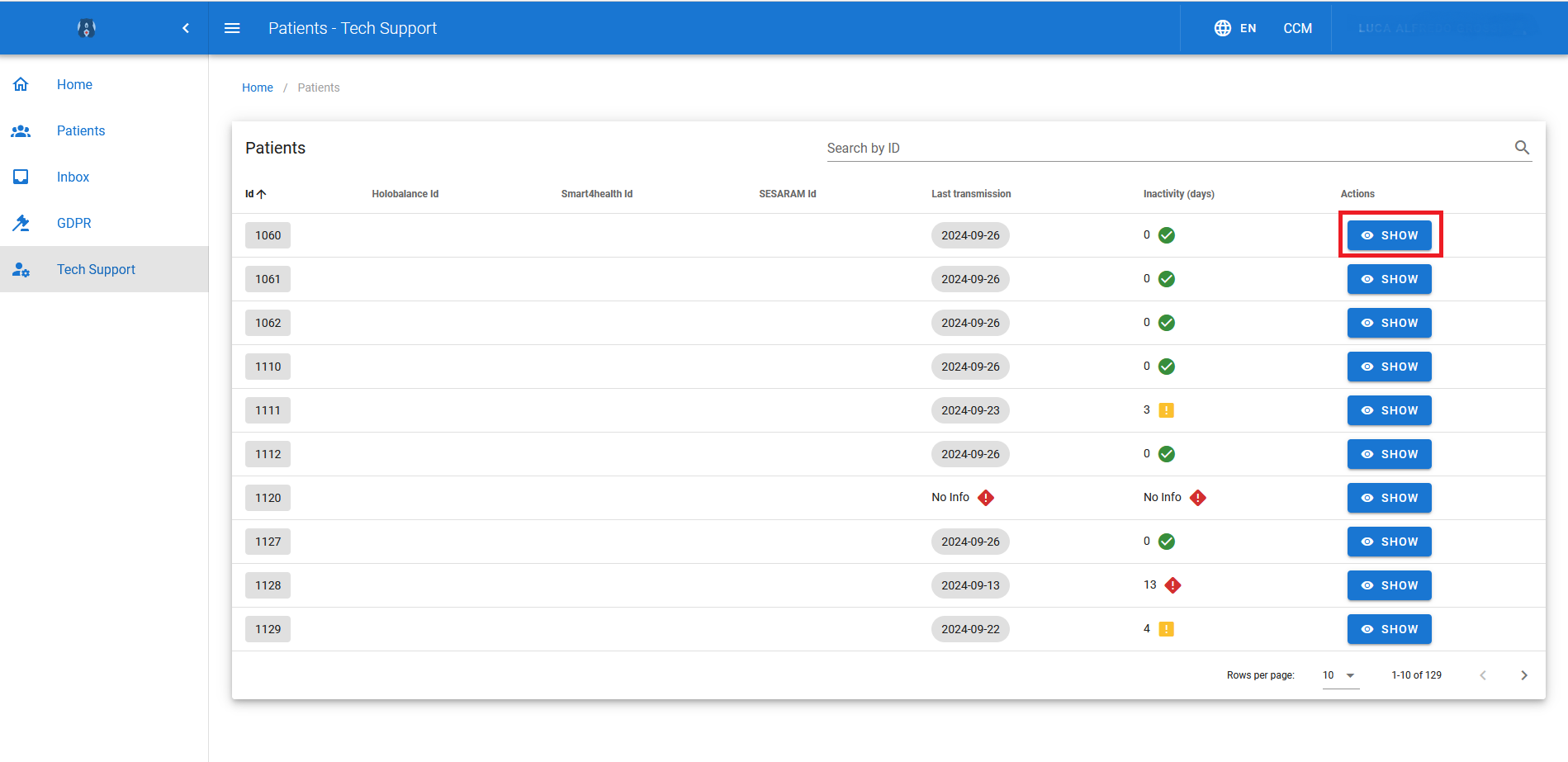
Task: Go to previous page of patients
Action: click(1483, 675)
